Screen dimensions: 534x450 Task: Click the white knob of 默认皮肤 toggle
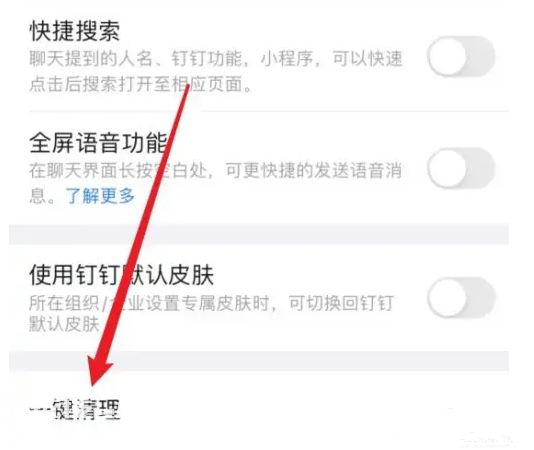click(x=447, y=298)
